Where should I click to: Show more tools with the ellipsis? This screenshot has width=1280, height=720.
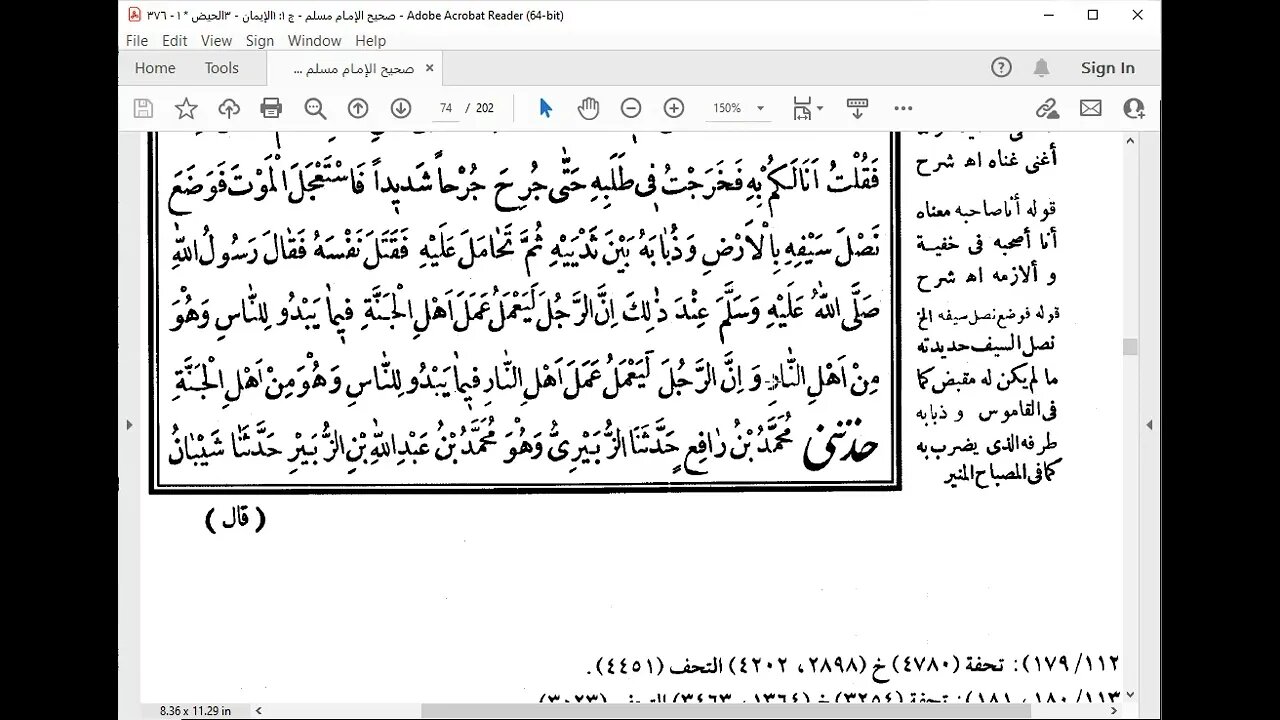[x=903, y=108]
